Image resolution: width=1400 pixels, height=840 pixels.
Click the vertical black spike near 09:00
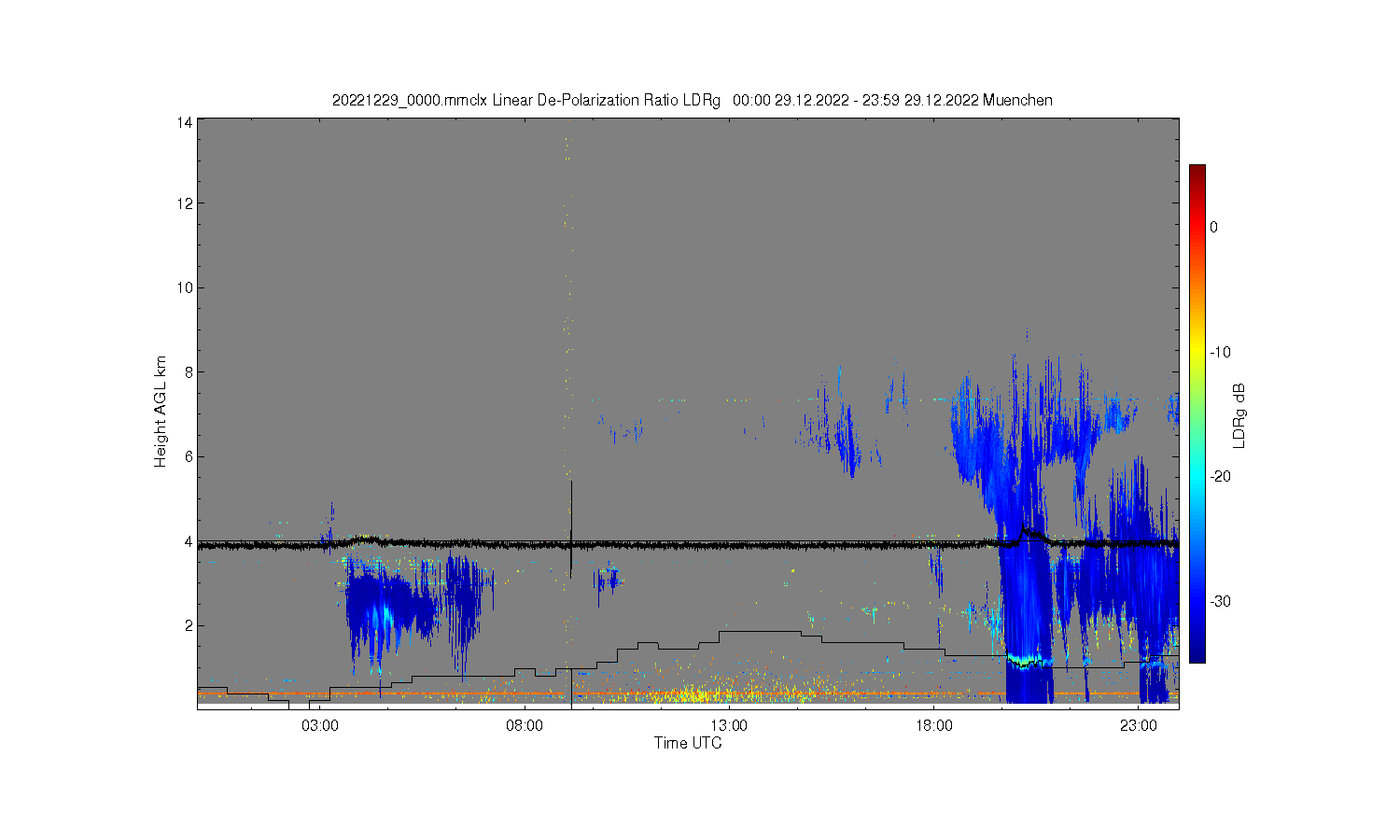(571, 528)
